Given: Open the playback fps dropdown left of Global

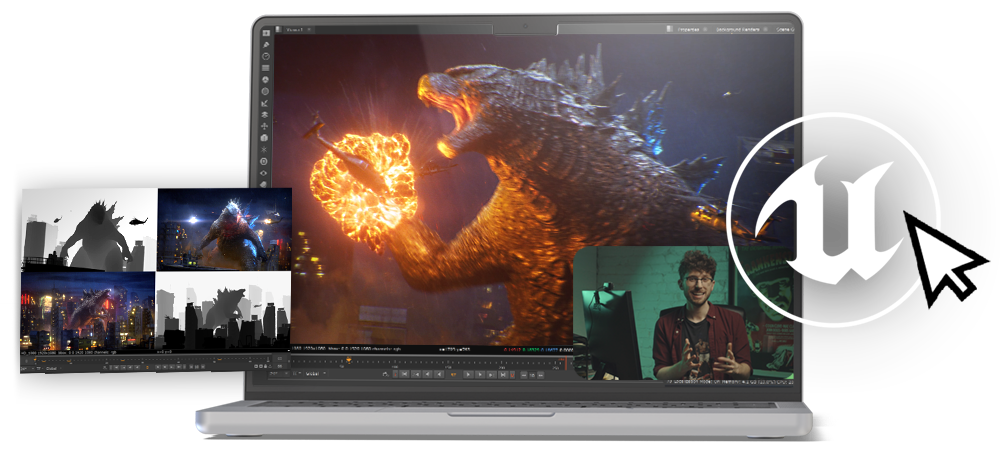Looking at the screenshot, I should (x=279, y=374).
